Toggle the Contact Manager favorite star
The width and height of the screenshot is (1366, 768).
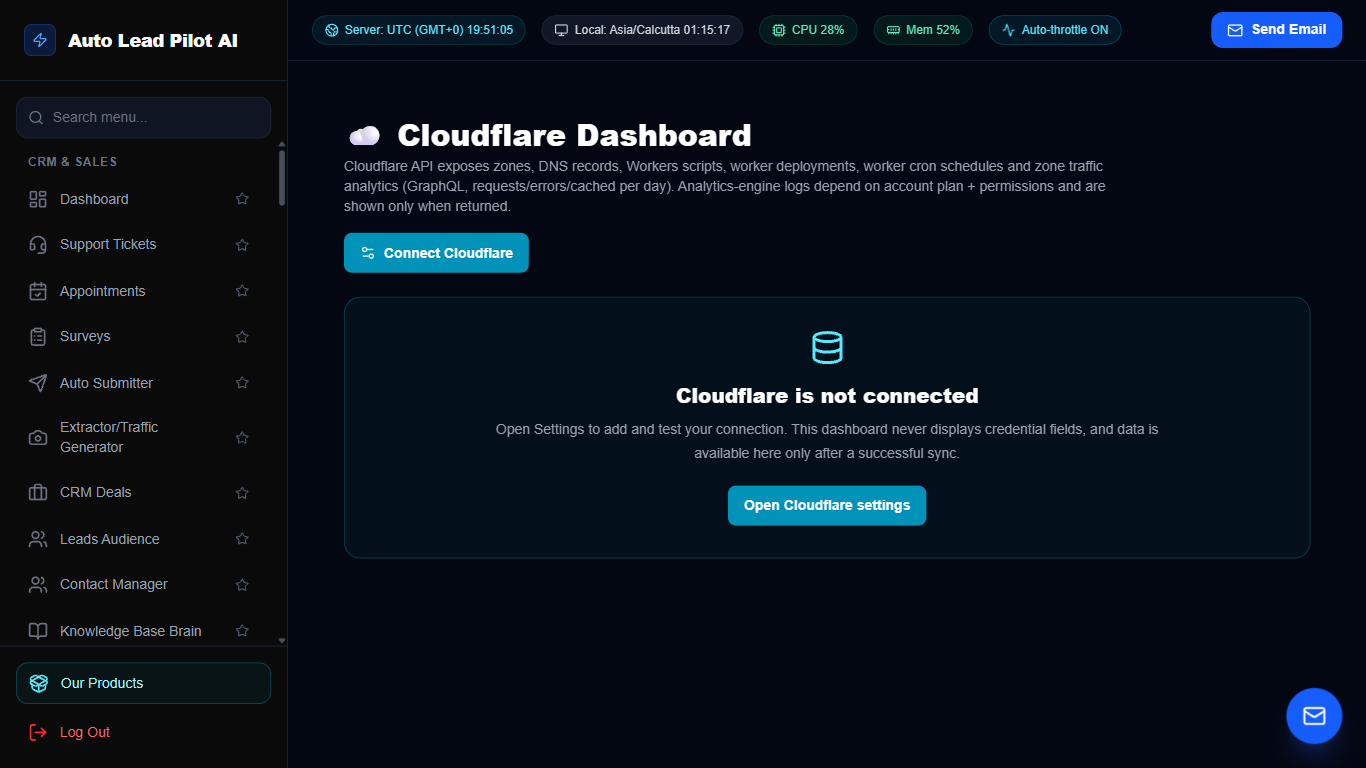point(242,584)
